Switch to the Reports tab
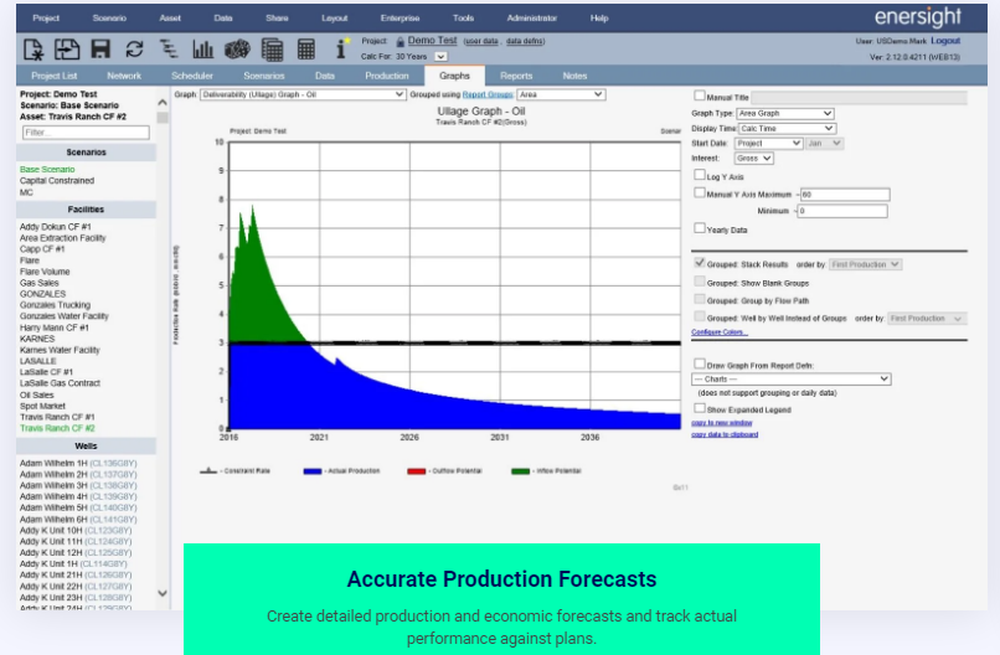The height and width of the screenshot is (655, 1000). 516,76
